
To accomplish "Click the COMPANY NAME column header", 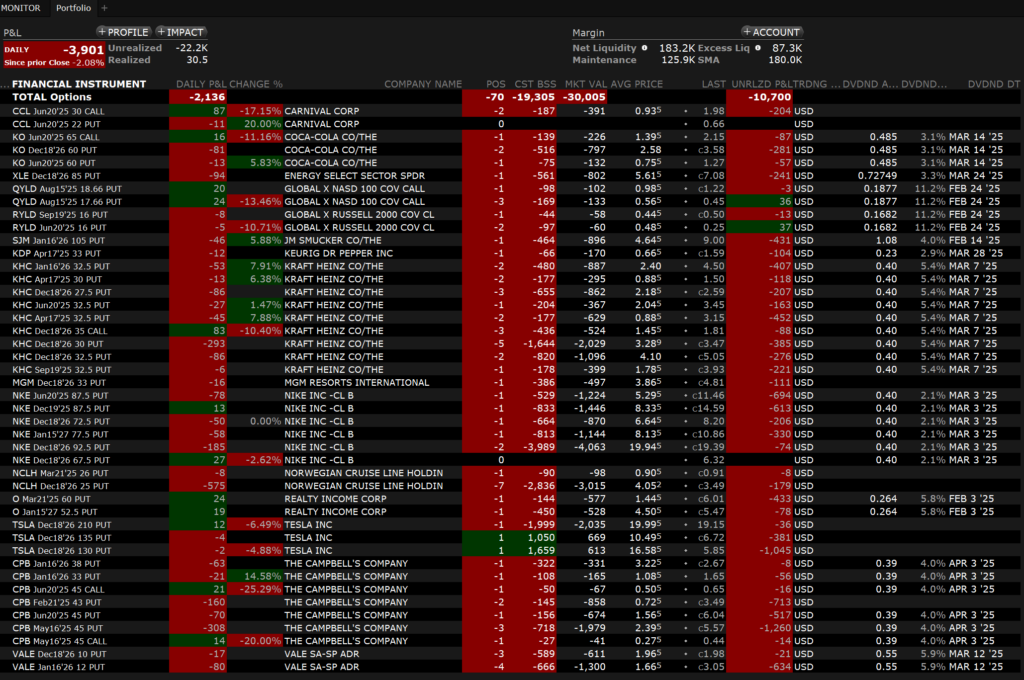I will click(x=423, y=84).
